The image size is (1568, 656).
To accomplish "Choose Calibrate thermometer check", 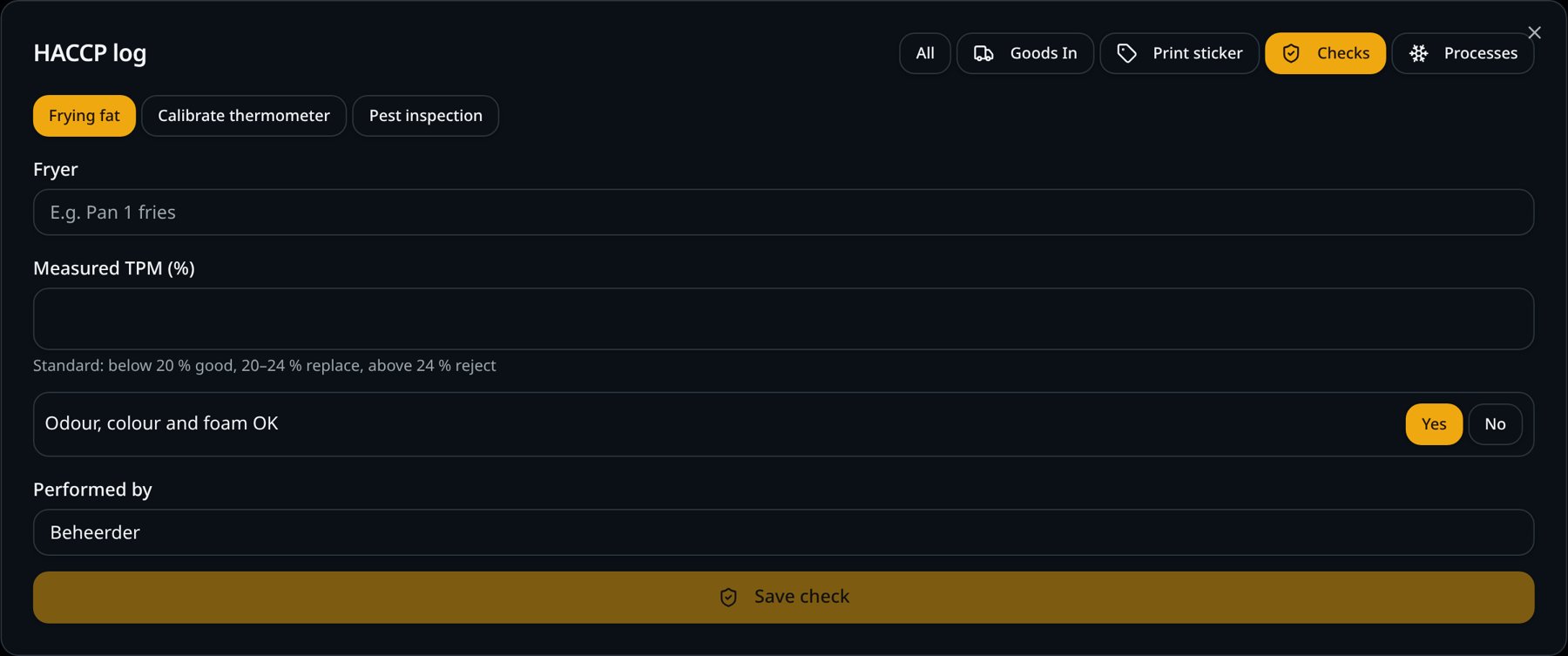I will [x=244, y=116].
